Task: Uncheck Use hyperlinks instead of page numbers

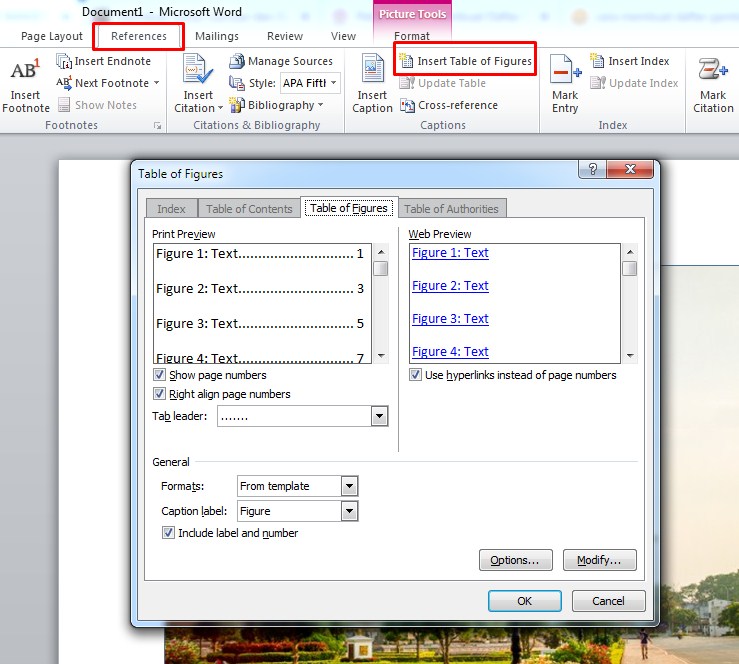Action: (x=415, y=375)
